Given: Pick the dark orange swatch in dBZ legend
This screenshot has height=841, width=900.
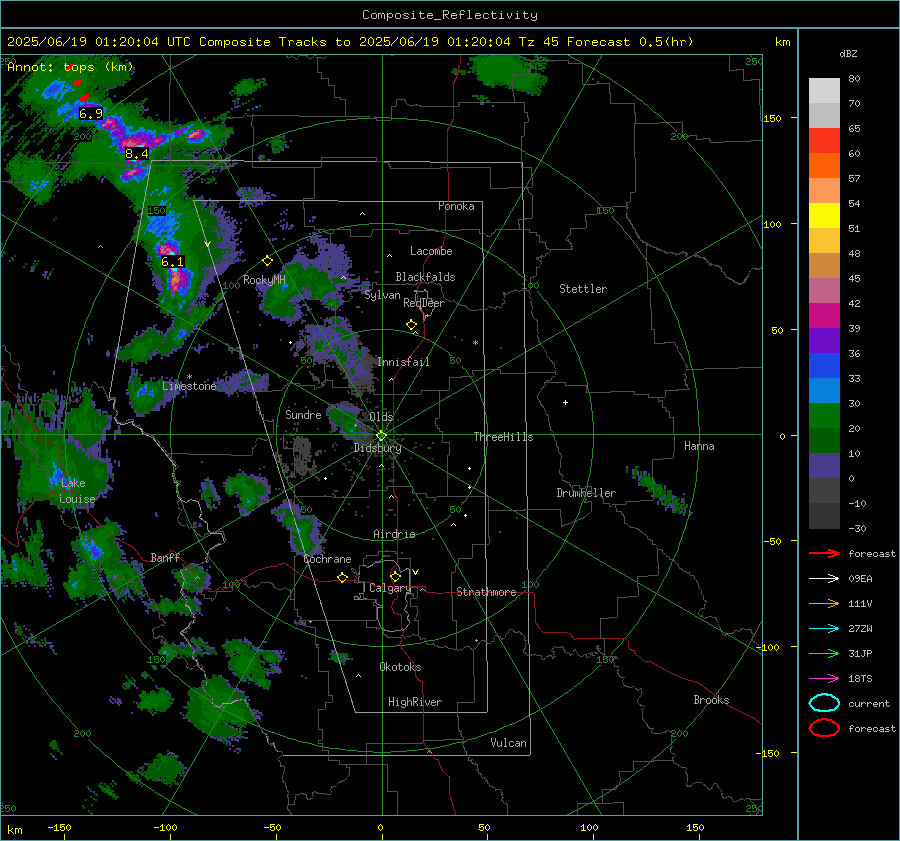Looking at the screenshot, I should tap(824, 165).
